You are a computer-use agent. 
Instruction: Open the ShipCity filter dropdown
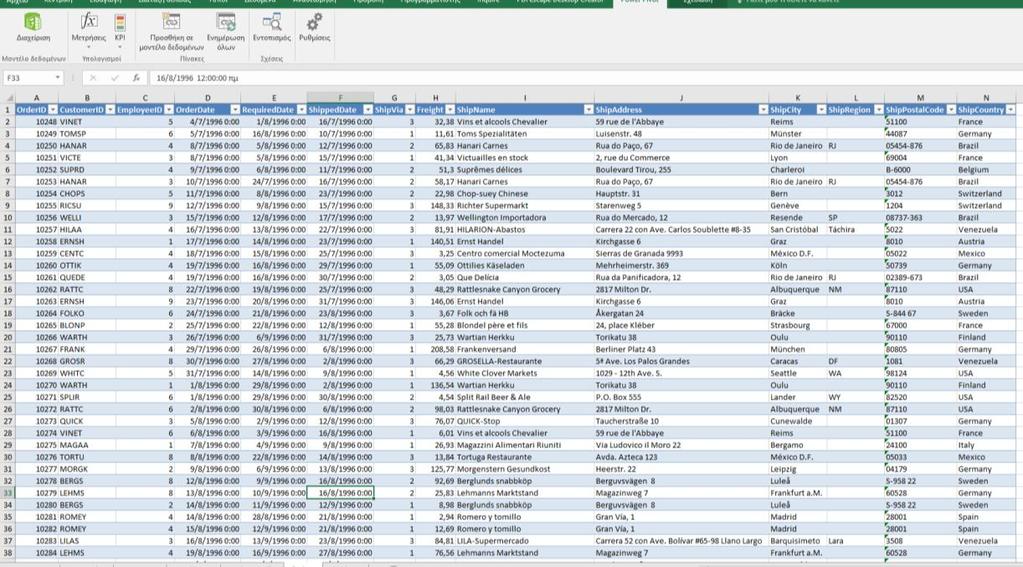point(821,110)
